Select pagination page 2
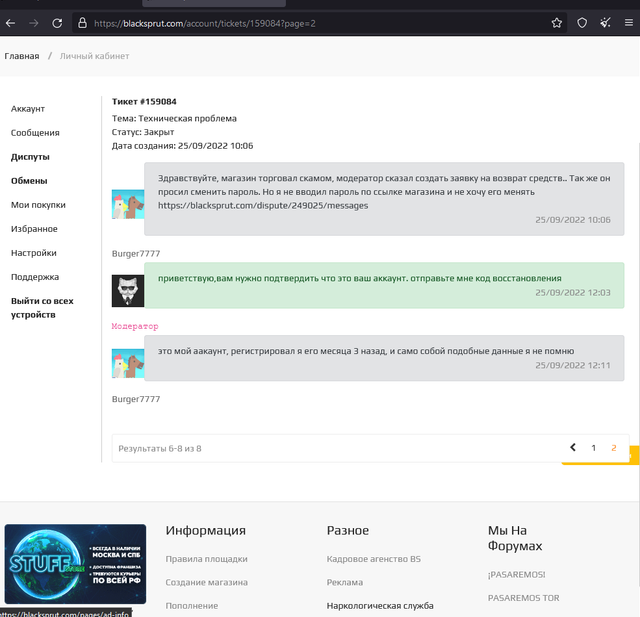 [x=613, y=448]
